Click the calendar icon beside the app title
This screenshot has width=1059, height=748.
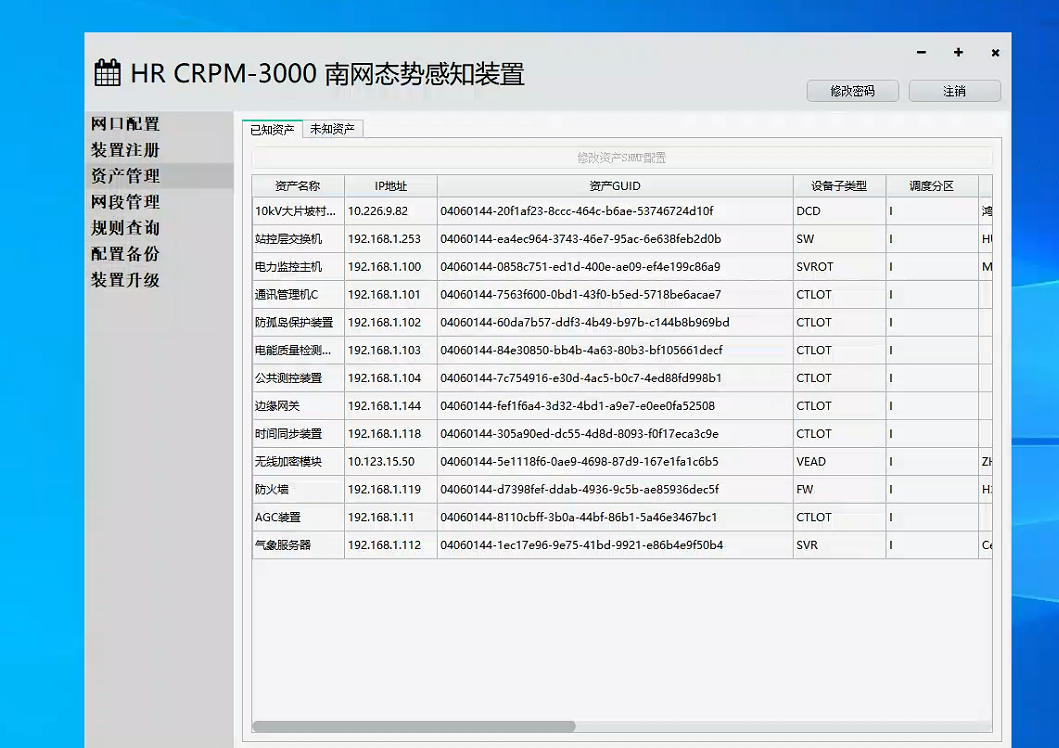point(107,73)
